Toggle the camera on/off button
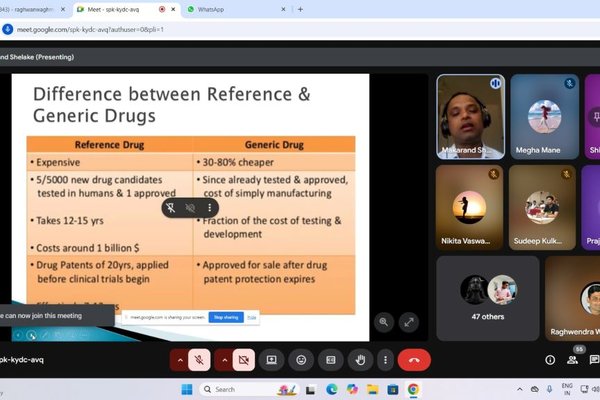 [x=242, y=359]
